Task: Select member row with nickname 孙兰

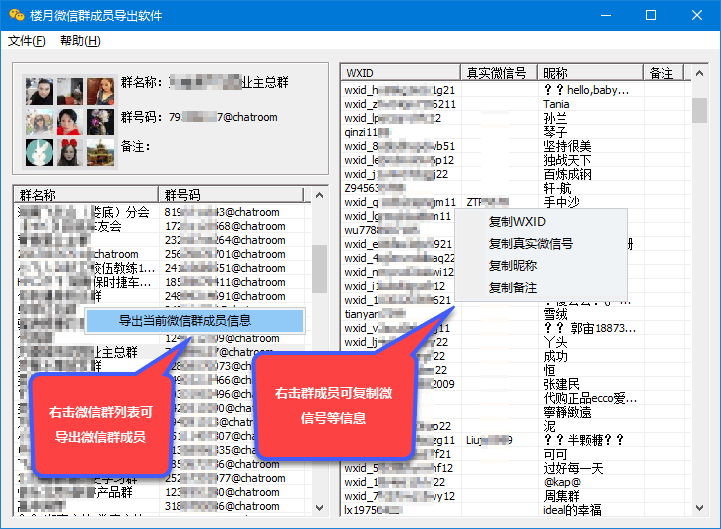Action: (516, 118)
